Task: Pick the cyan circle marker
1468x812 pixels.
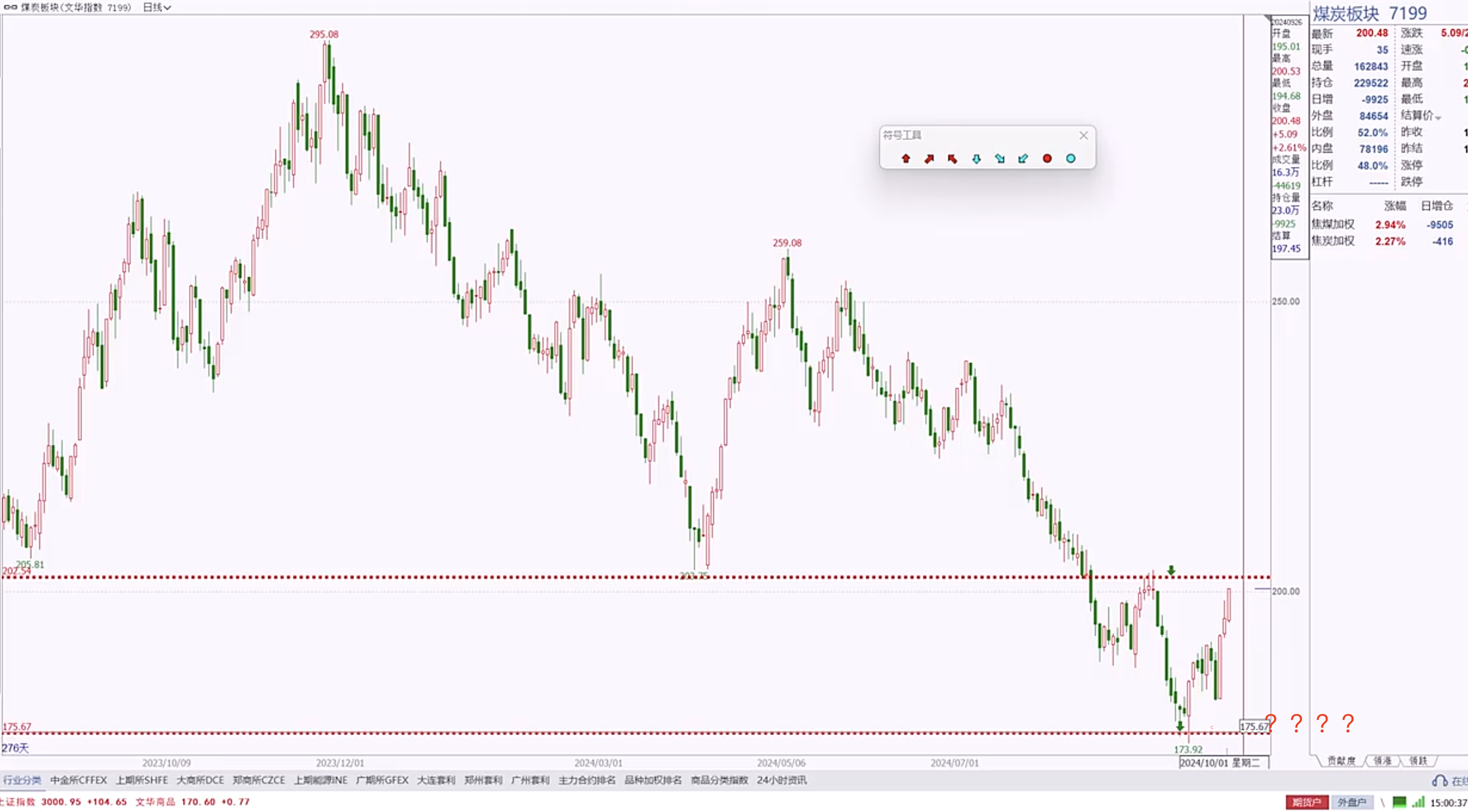Action: pyautogui.click(x=1071, y=159)
